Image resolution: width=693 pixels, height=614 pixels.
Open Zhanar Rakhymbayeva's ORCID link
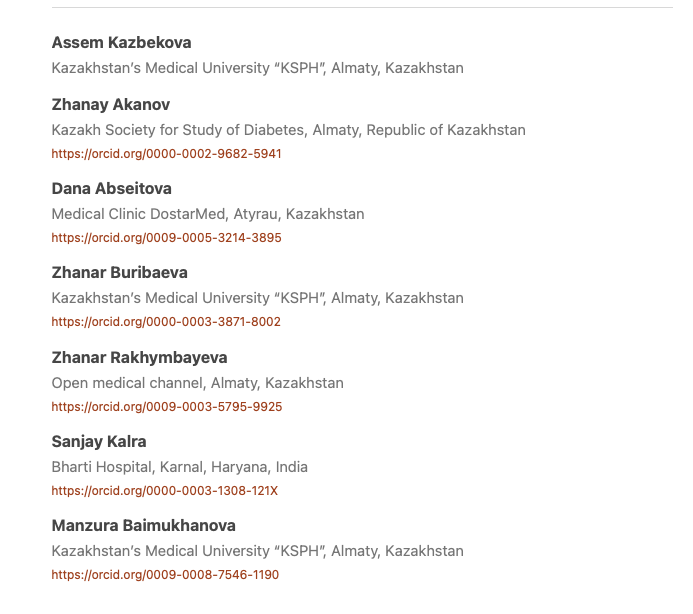click(x=166, y=407)
